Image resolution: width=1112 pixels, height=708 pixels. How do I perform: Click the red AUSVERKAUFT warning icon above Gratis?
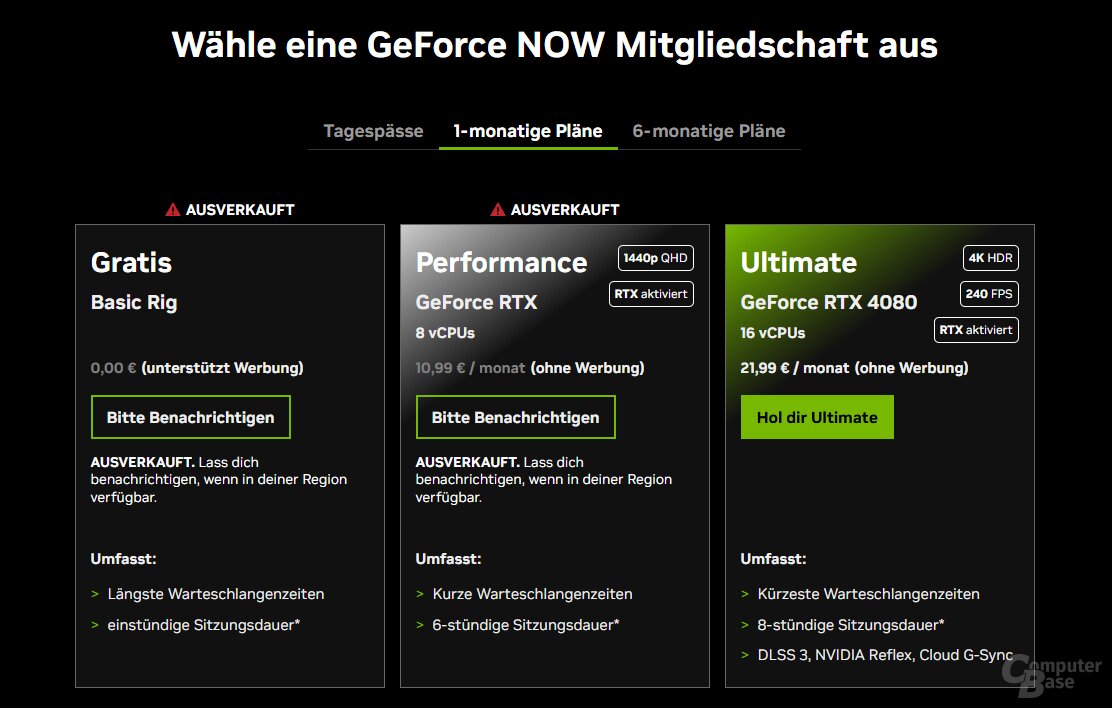[172, 209]
